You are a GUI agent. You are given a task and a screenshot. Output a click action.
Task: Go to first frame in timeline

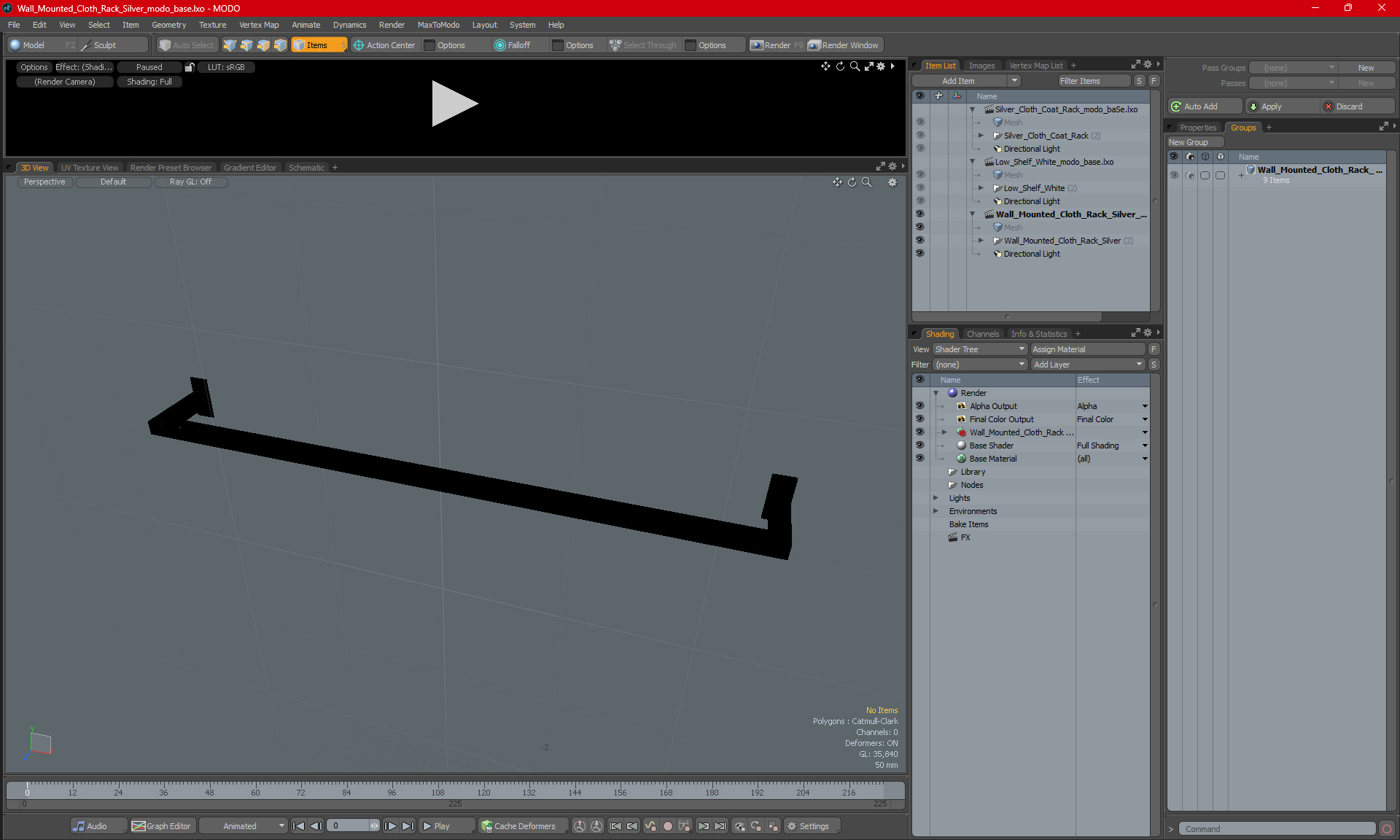point(298,826)
